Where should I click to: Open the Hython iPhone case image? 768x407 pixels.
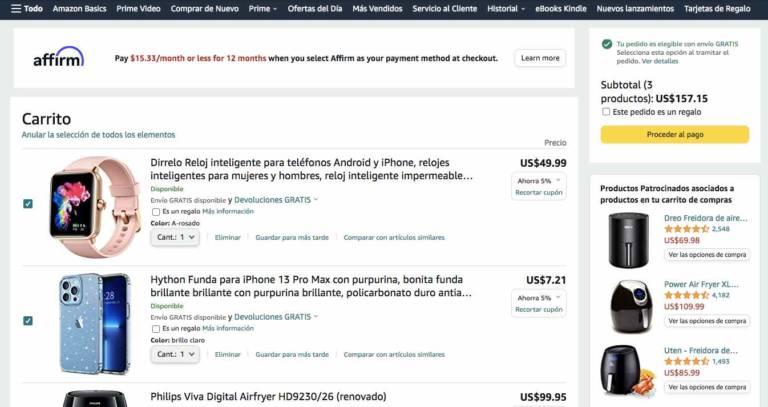[95, 324]
